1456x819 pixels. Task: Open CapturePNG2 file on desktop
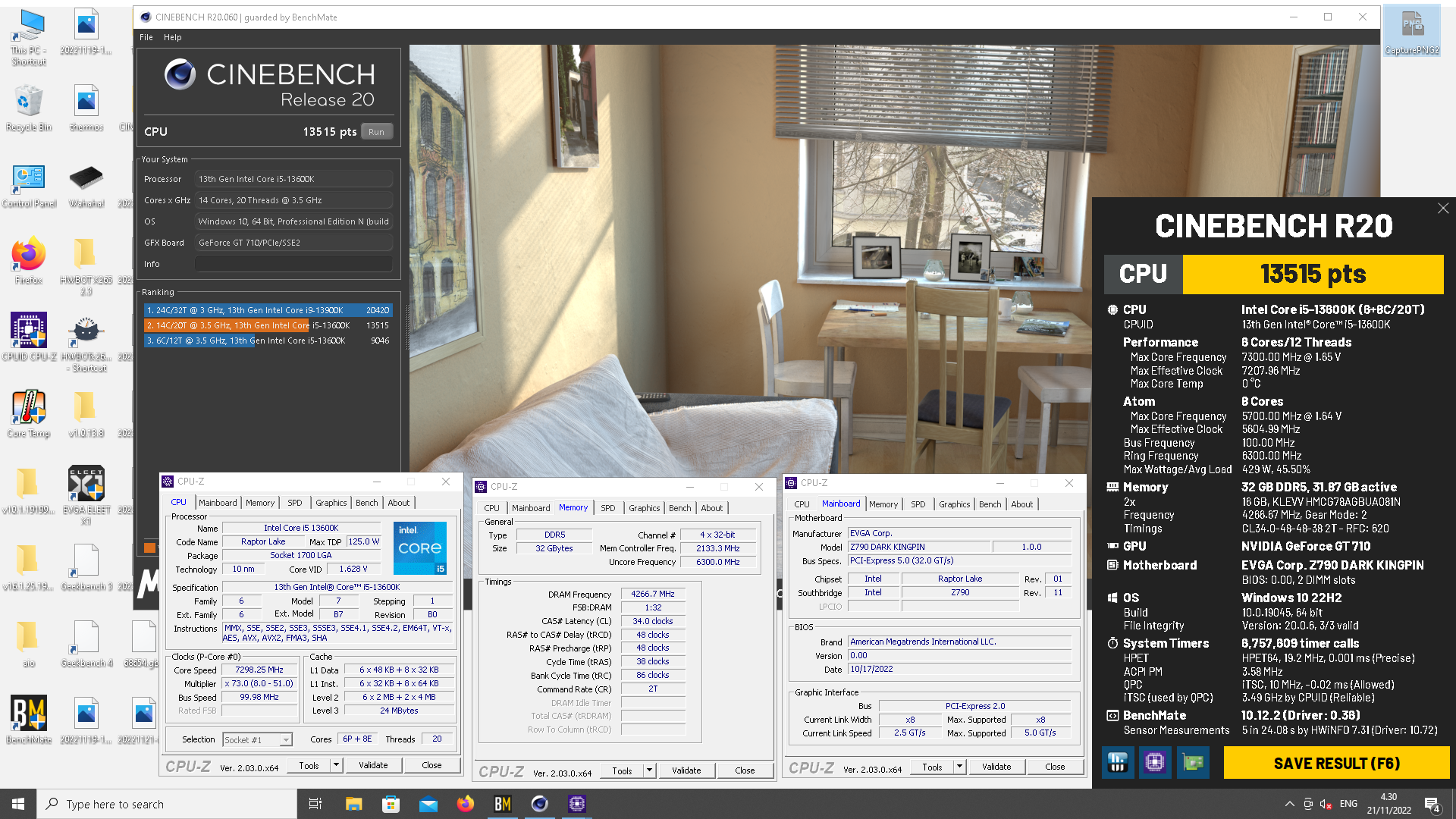click(1412, 32)
